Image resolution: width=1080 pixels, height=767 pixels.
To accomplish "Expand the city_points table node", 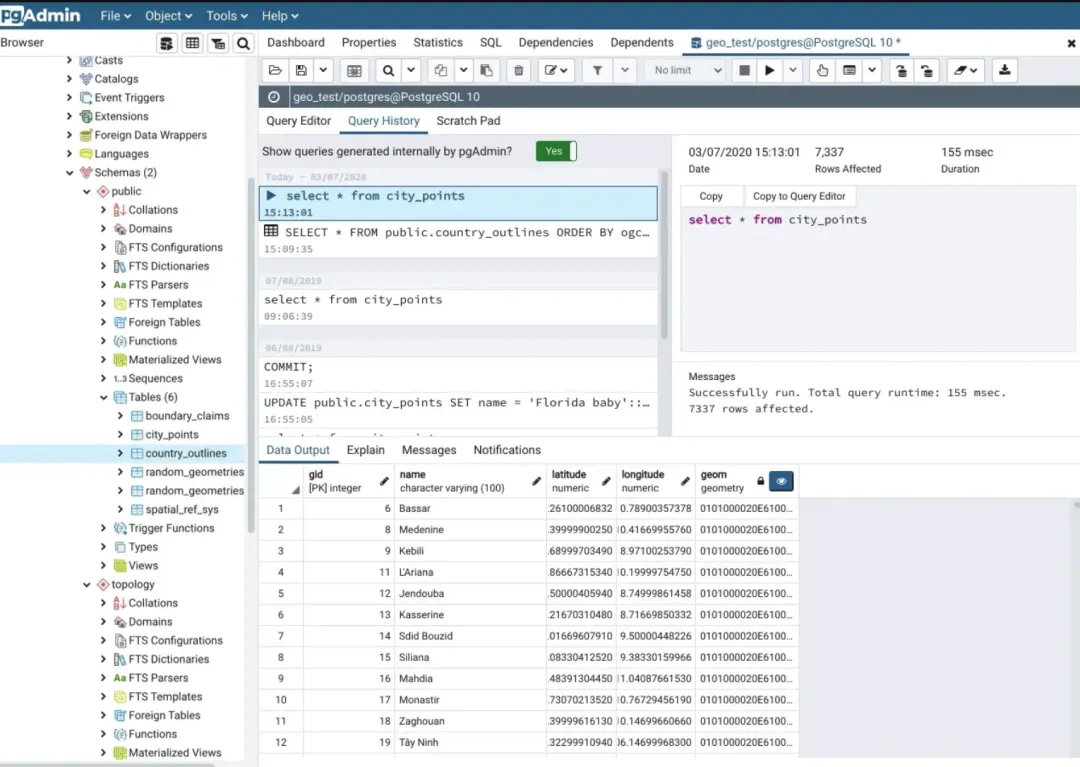I will click(x=121, y=435).
